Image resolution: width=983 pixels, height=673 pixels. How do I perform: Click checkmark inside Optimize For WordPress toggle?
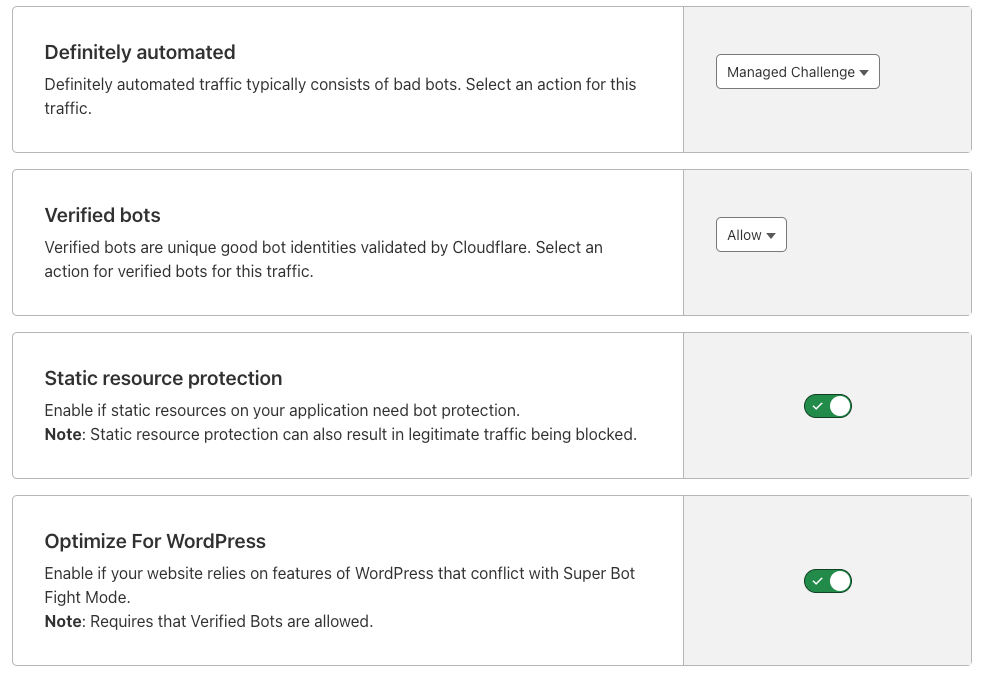pos(817,581)
